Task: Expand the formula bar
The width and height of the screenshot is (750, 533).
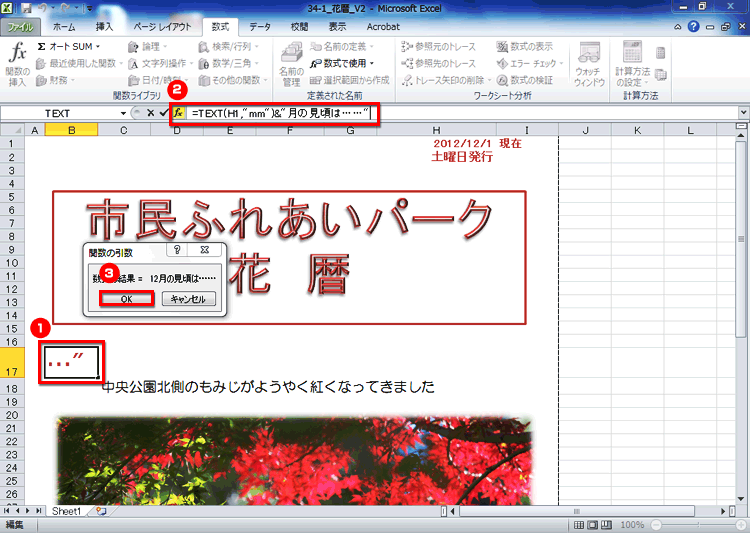Action: pyautogui.click(x=743, y=113)
